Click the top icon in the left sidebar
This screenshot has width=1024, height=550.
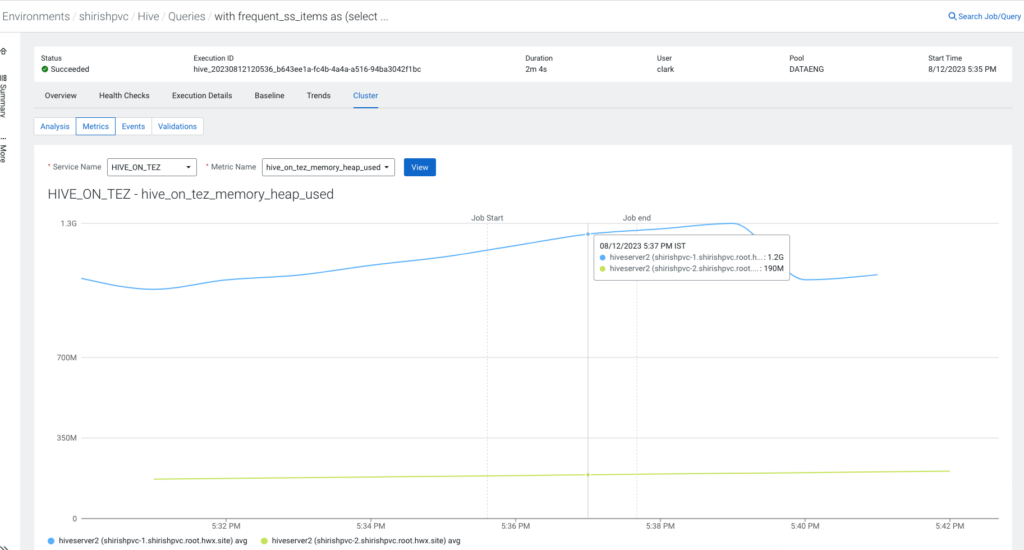point(4,50)
